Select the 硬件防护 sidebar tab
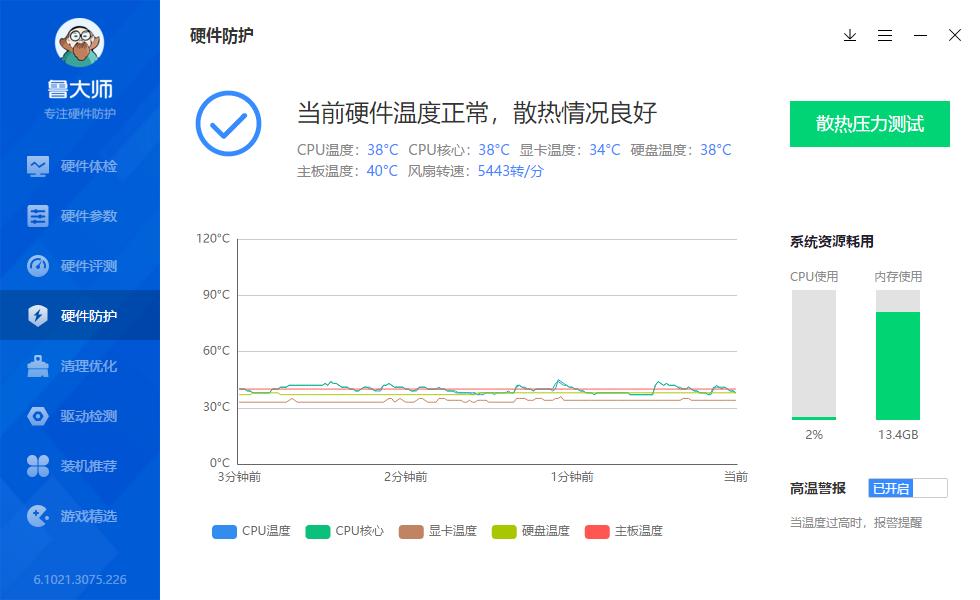Screen dimensions: 980x600 pyautogui.click(x=36, y=316)
